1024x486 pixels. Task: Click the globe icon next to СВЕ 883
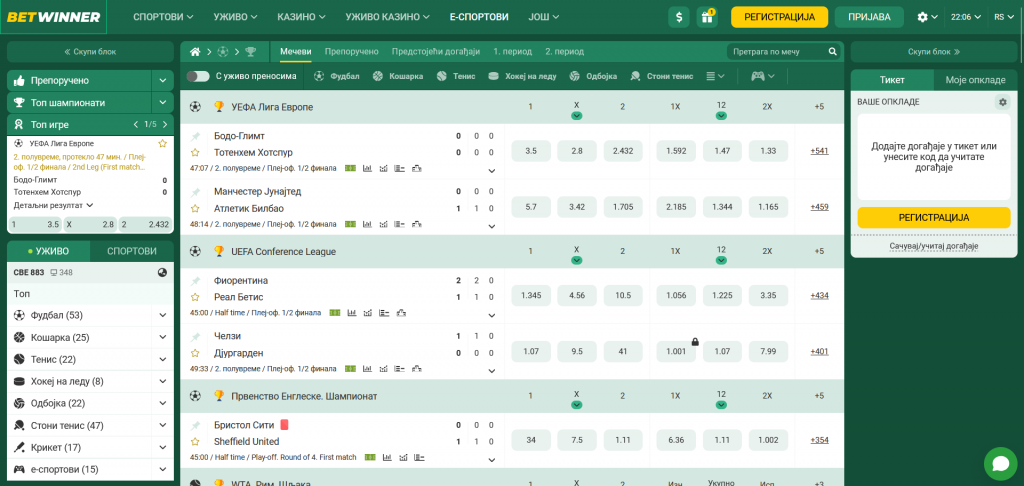163,272
